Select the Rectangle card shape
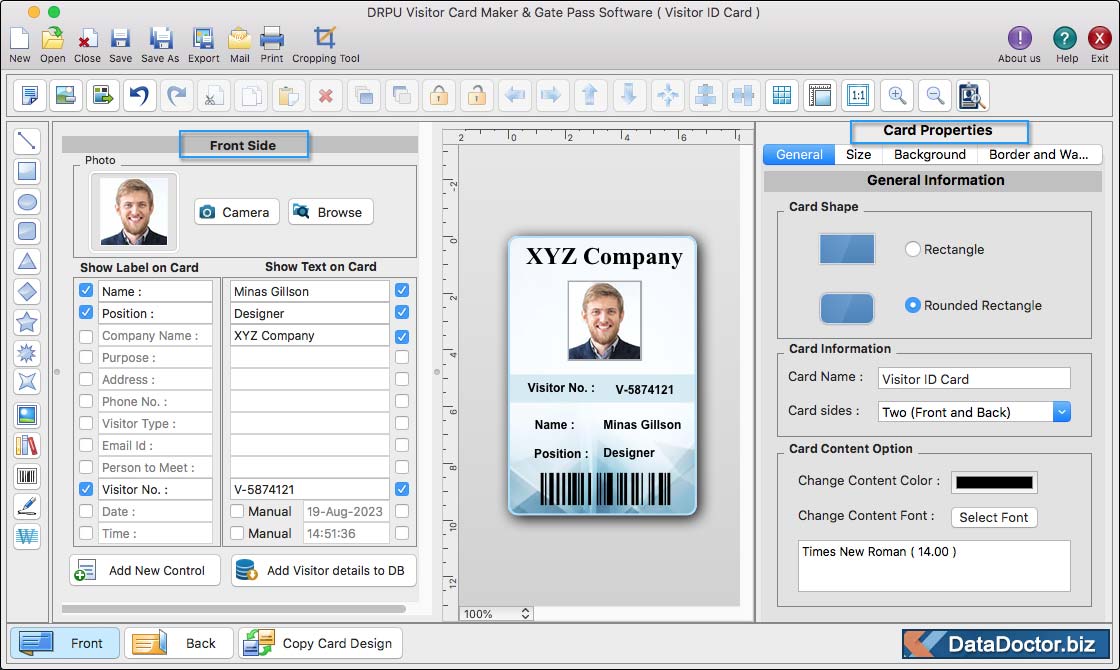 (912, 249)
